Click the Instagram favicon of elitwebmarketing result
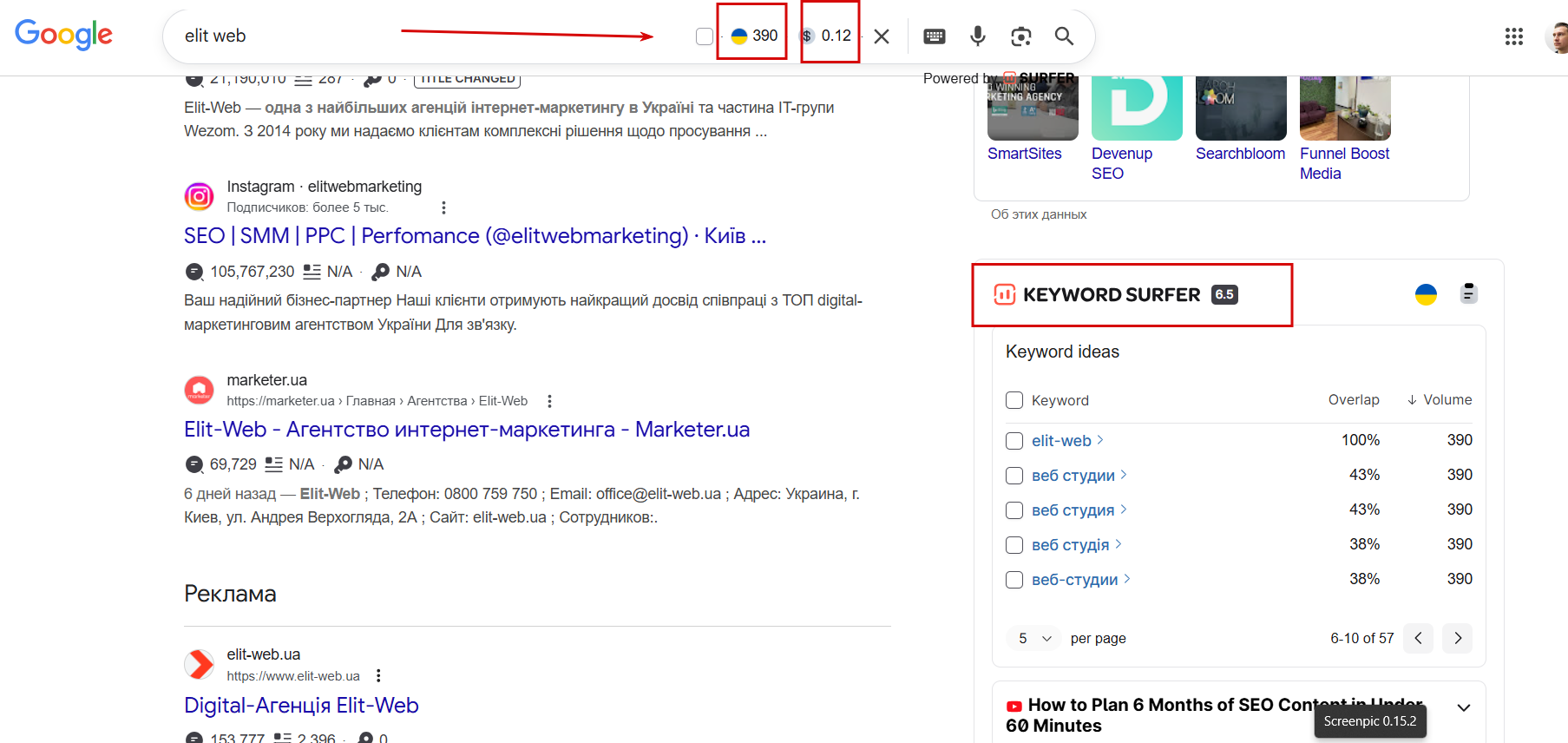 point(199,196)
